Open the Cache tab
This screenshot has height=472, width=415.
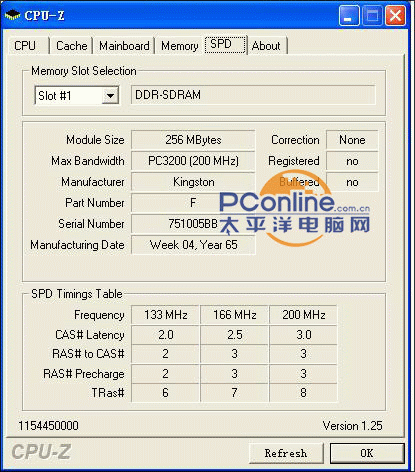71,46
